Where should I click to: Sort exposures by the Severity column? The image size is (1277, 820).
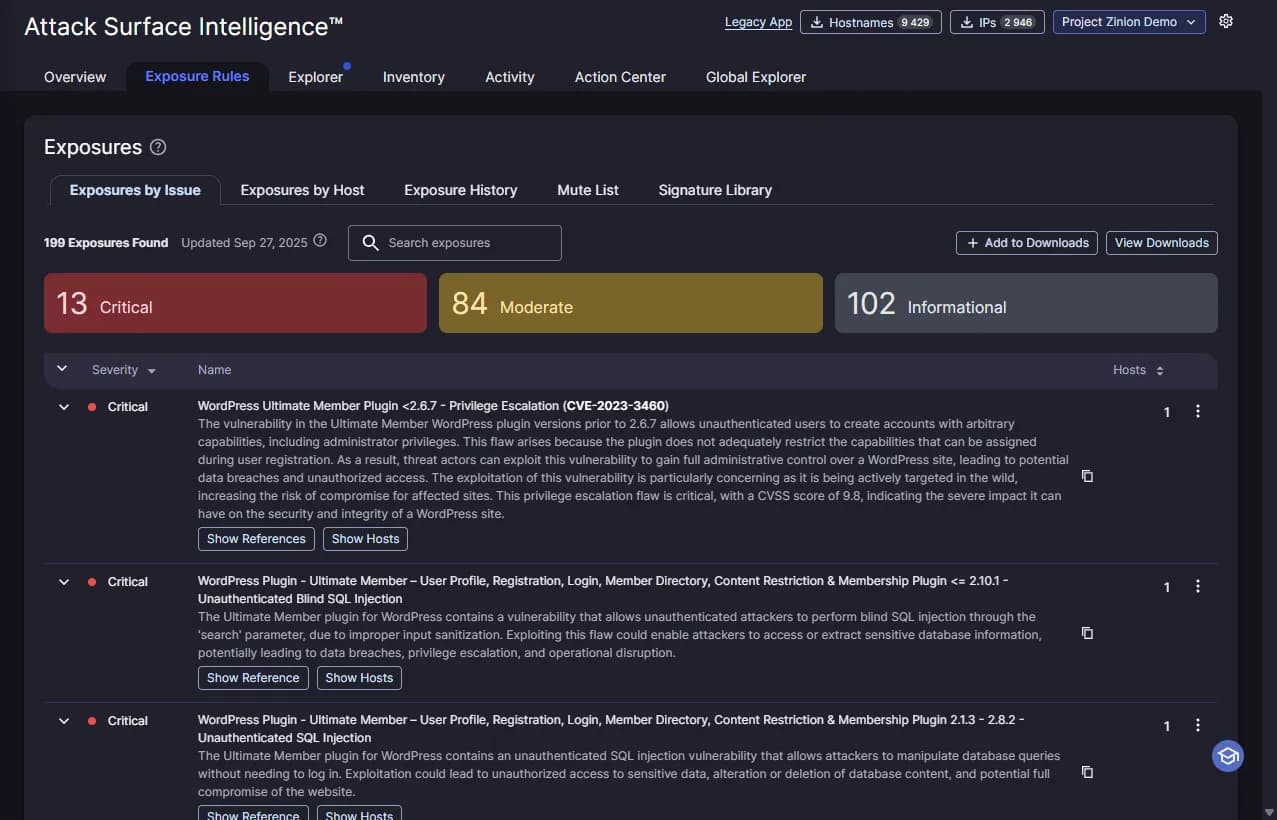point(123,370)
